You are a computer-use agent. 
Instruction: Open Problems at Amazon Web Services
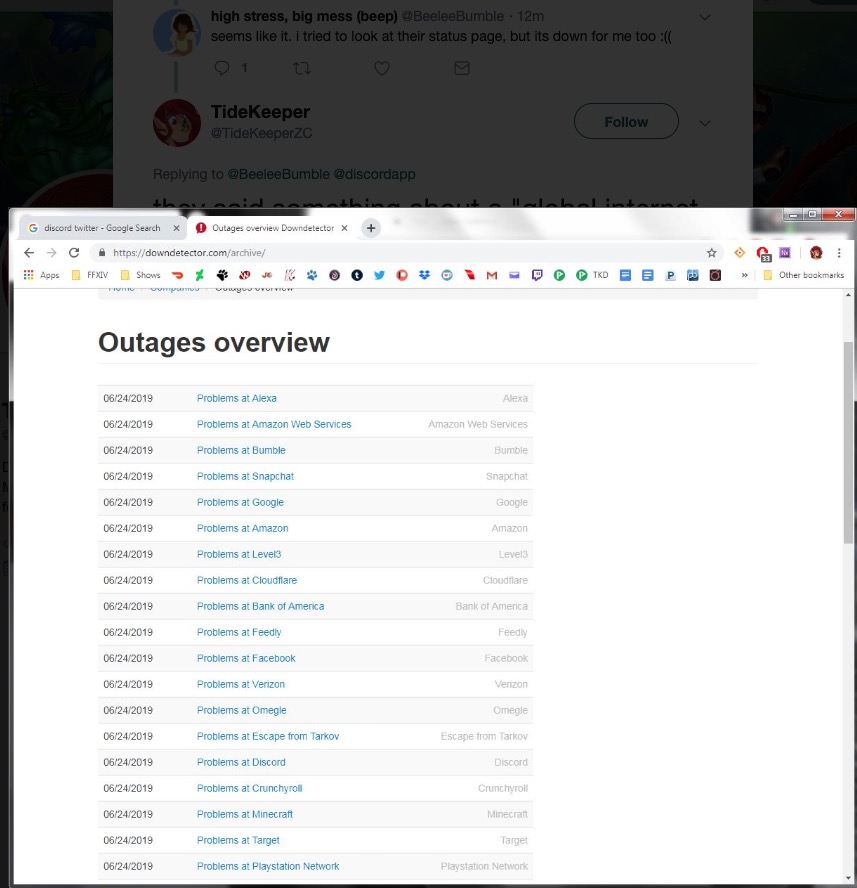point(274,424)
